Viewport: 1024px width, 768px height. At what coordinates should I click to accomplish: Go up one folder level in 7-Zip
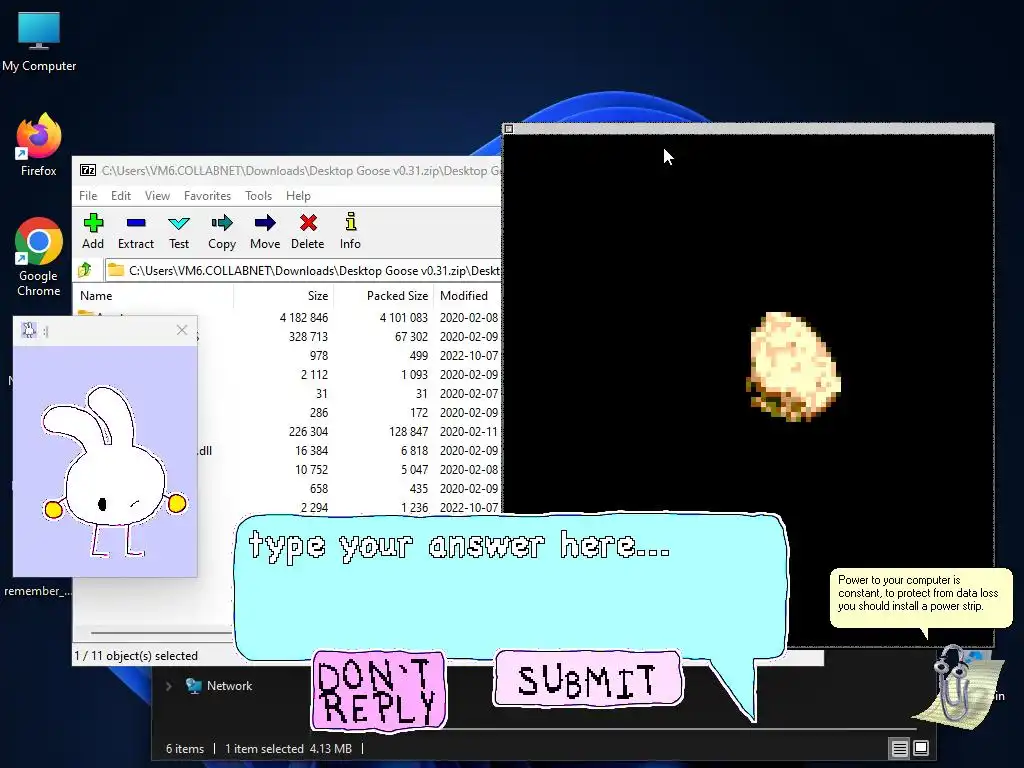pos(85,270)
